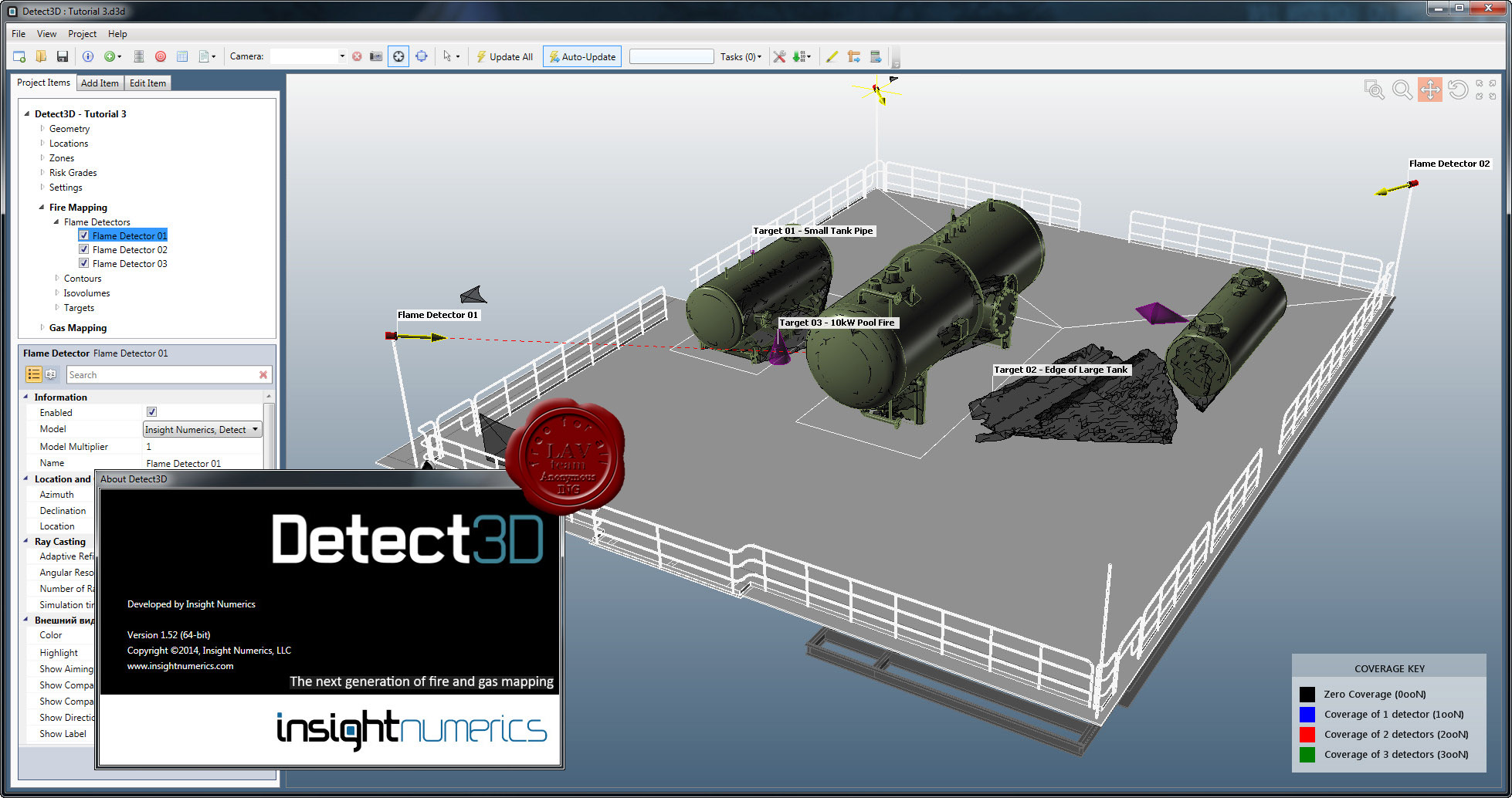Click the window stack toolbar icon
The image size is (1512, 798).
875,56
